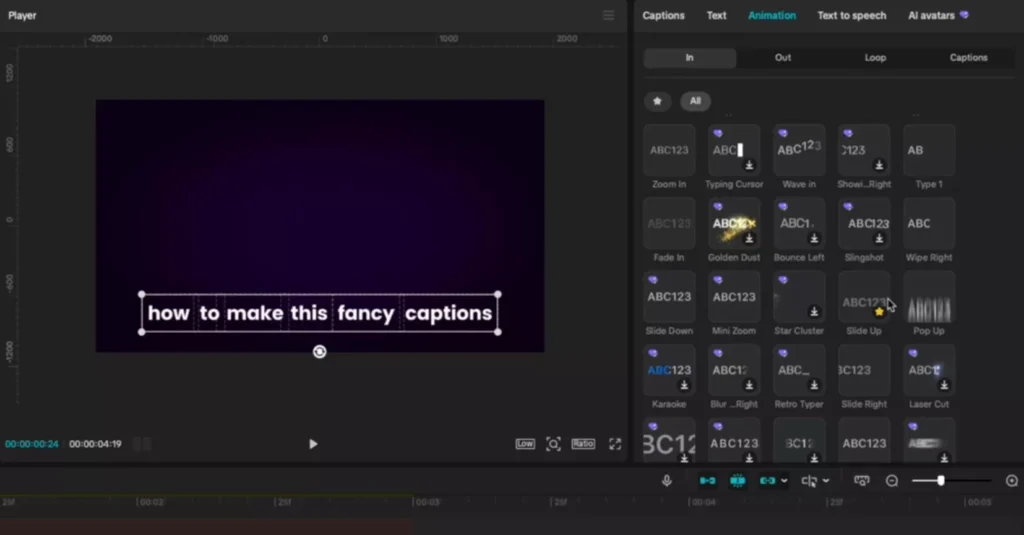Show favorite animations with star filter

pos(657,101)
